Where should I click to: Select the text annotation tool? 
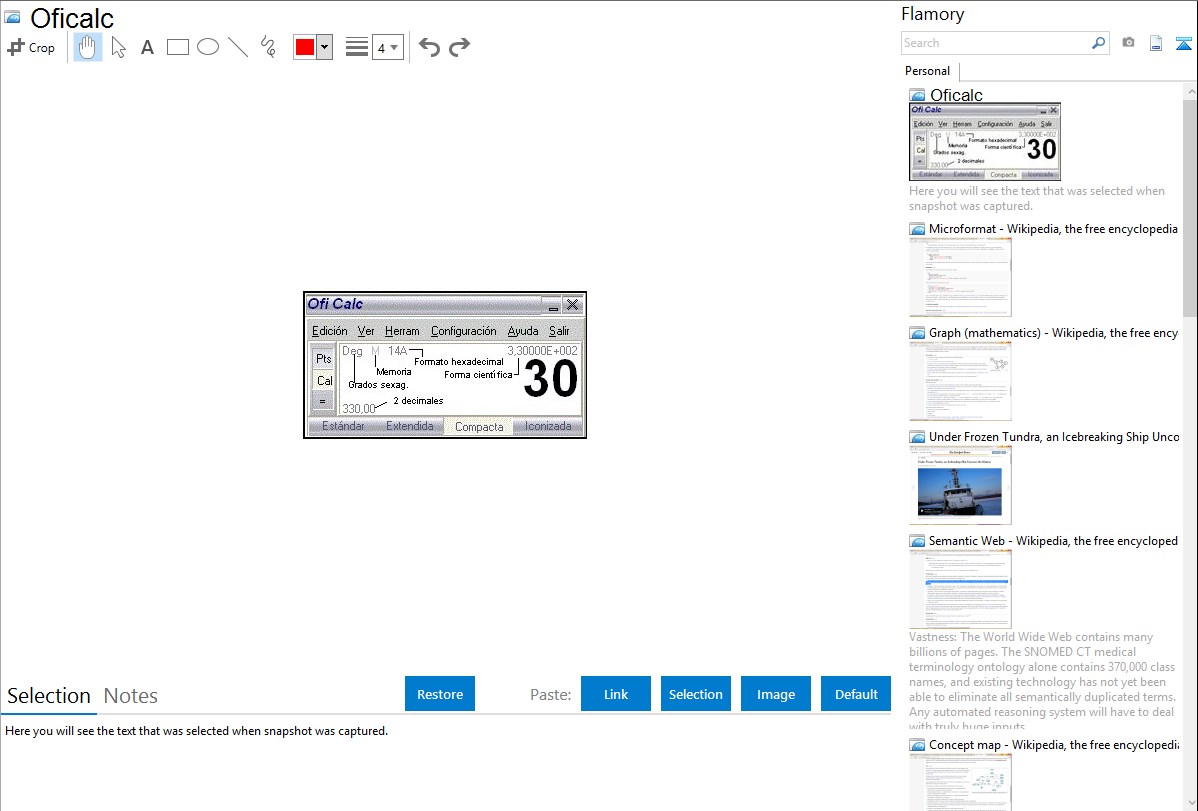click(147, 47)
